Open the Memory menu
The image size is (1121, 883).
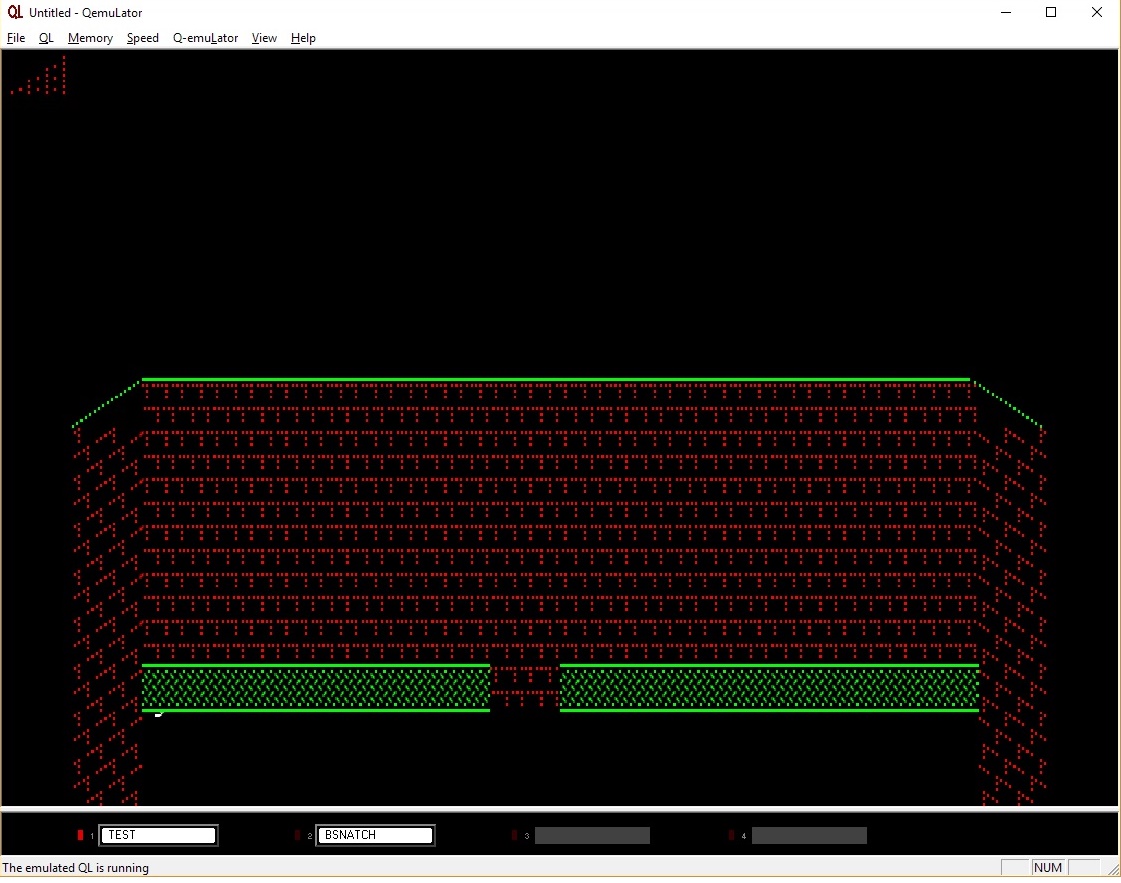click(90, 38)
